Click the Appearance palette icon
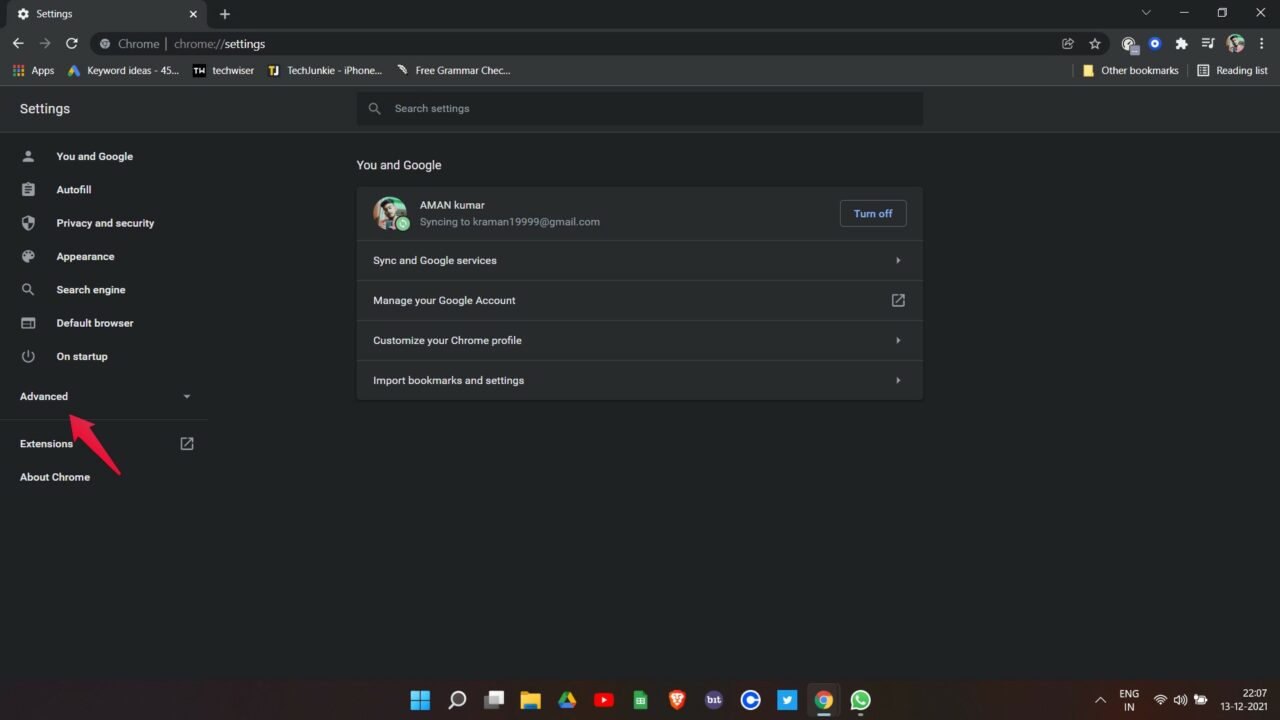The height and width of the screenshot is (720, 1280). [x=28, y=256]
